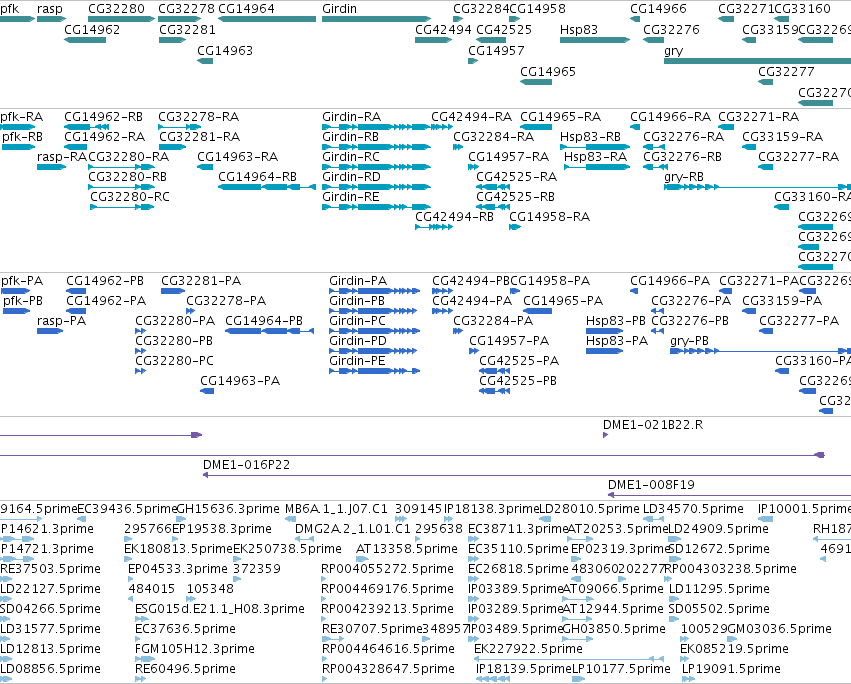The height and width of the screenshot is (684, 851).
Task: Open the gry gene label
Action: tap(674, 51)
